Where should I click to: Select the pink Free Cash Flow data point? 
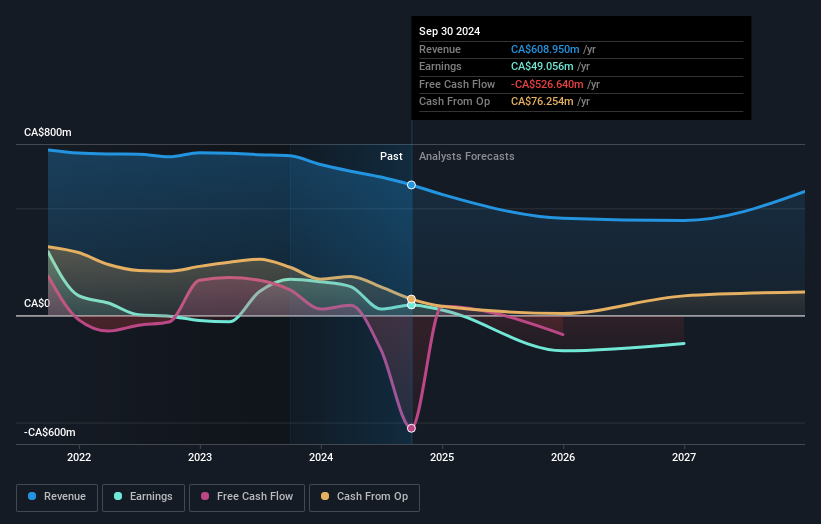point(412,428)
